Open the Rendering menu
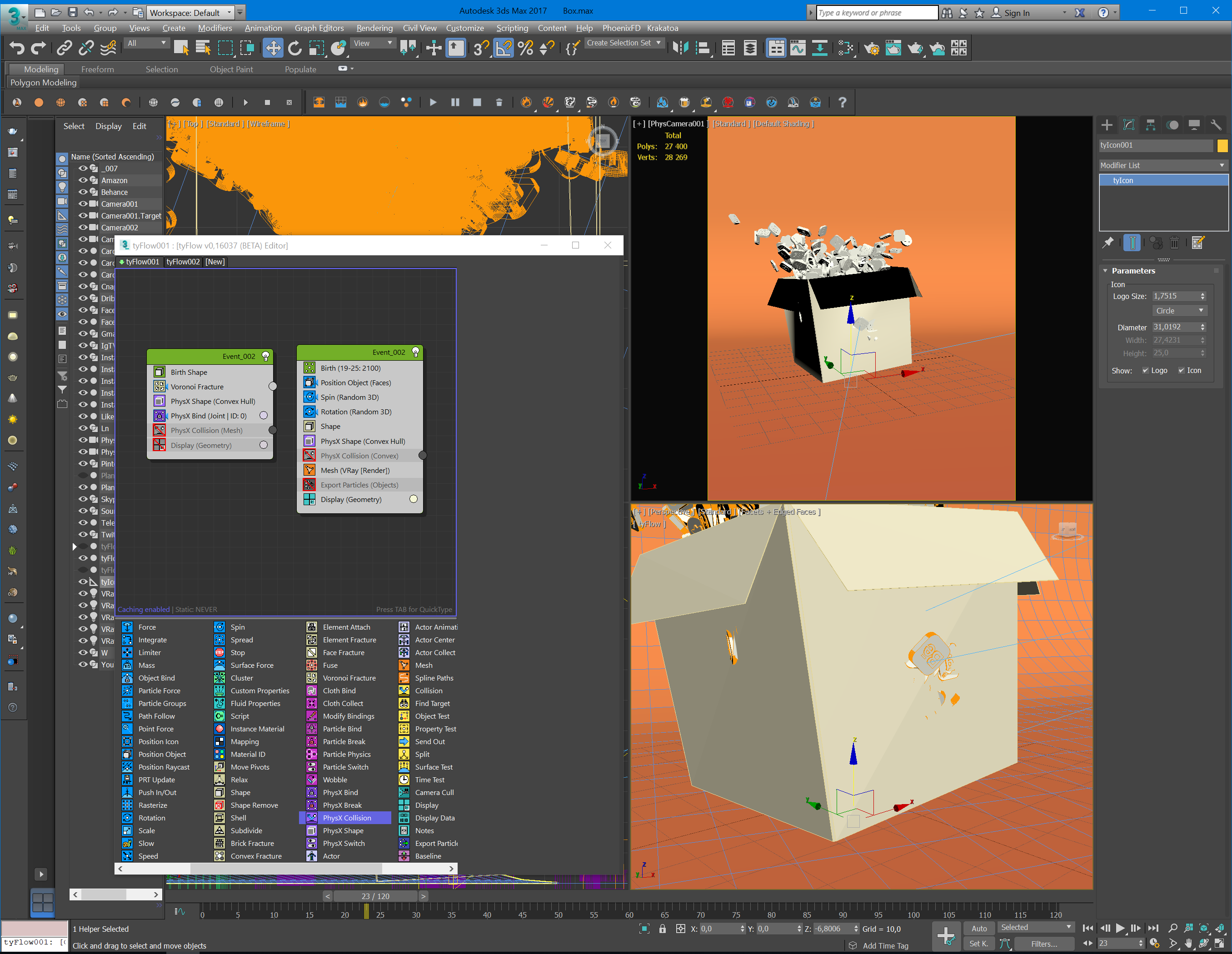The width and height of the screenshot is (1232, 954). 374,28
